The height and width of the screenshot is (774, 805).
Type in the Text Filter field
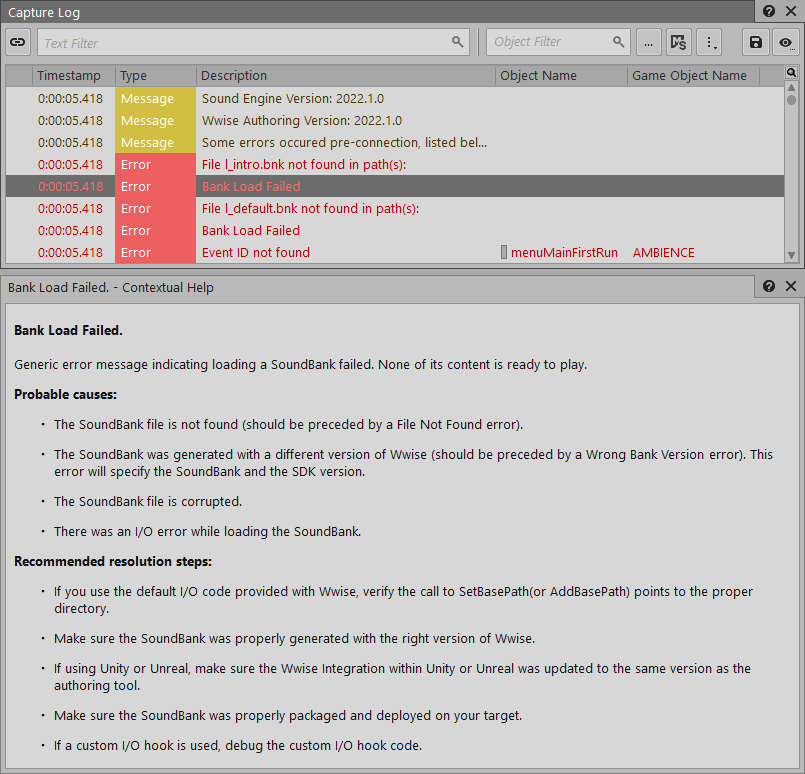pos(240,43)
